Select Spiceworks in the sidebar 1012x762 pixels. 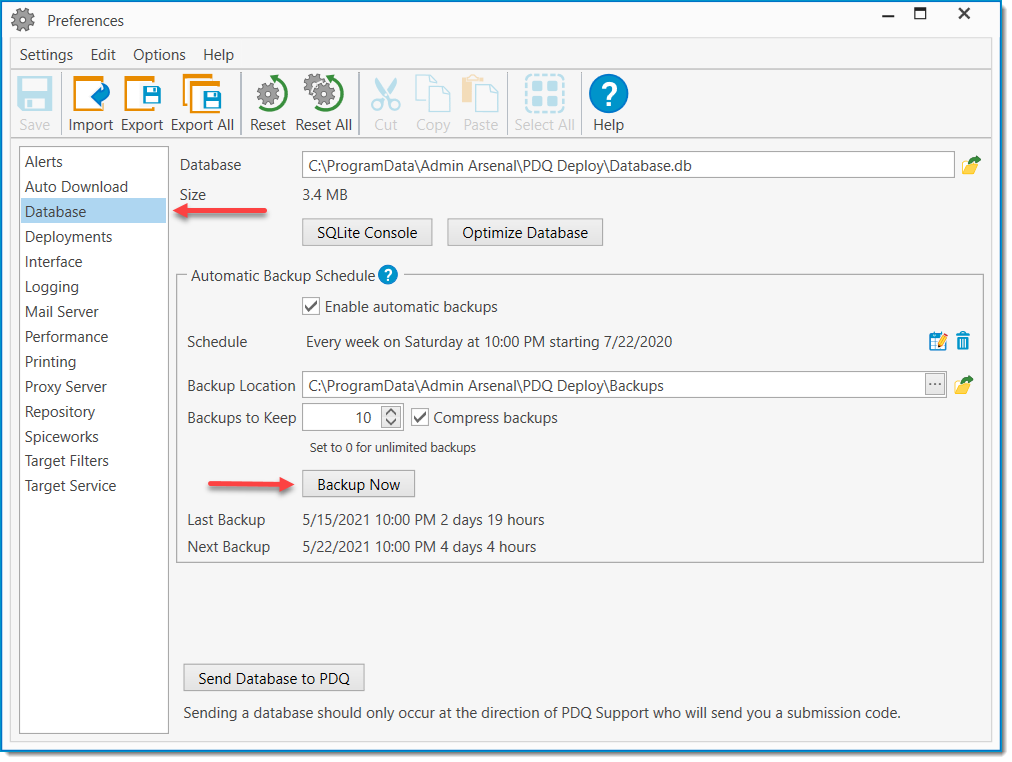(x=94, y=437)
